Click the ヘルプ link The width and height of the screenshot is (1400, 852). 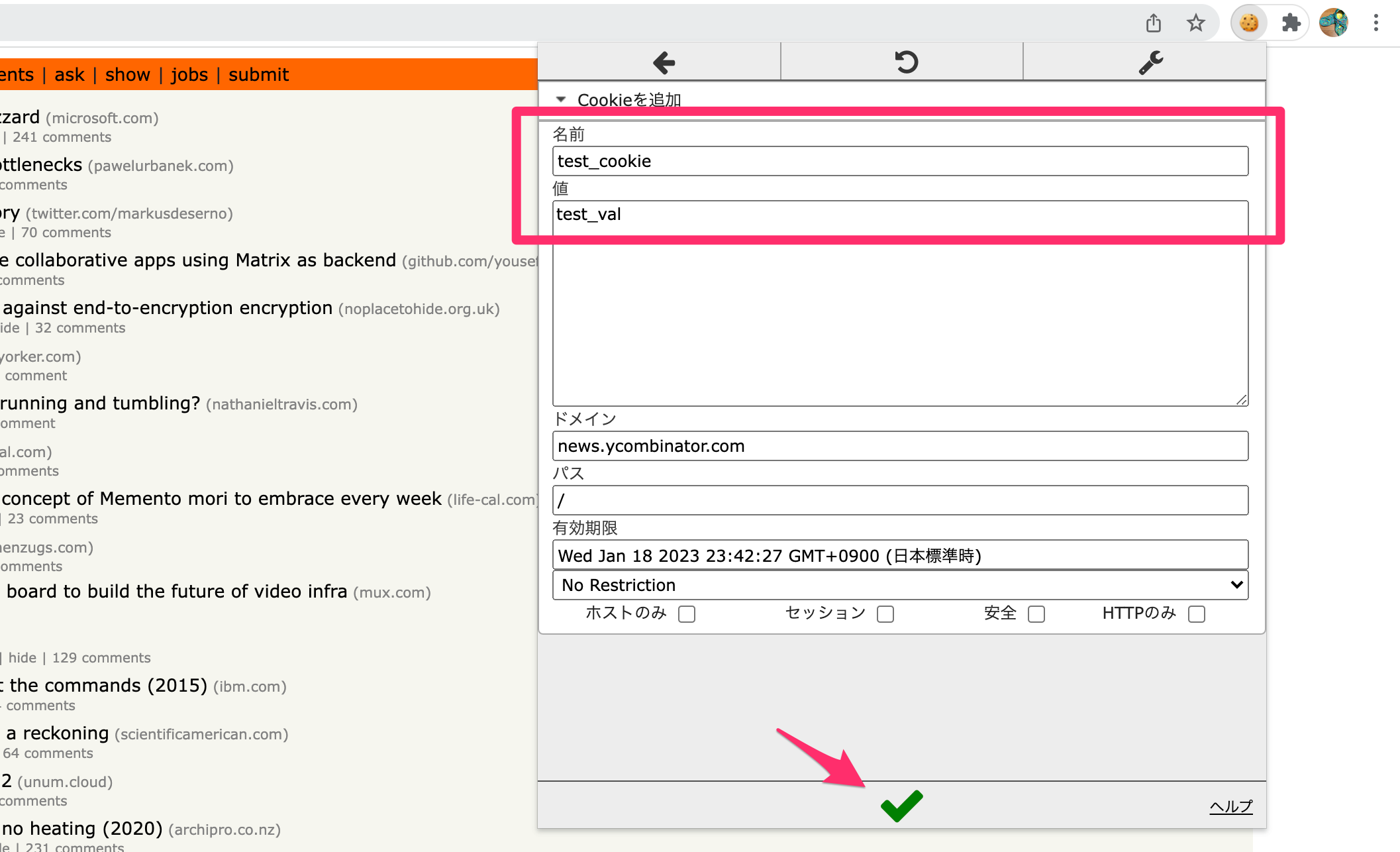click(1231, 806)
